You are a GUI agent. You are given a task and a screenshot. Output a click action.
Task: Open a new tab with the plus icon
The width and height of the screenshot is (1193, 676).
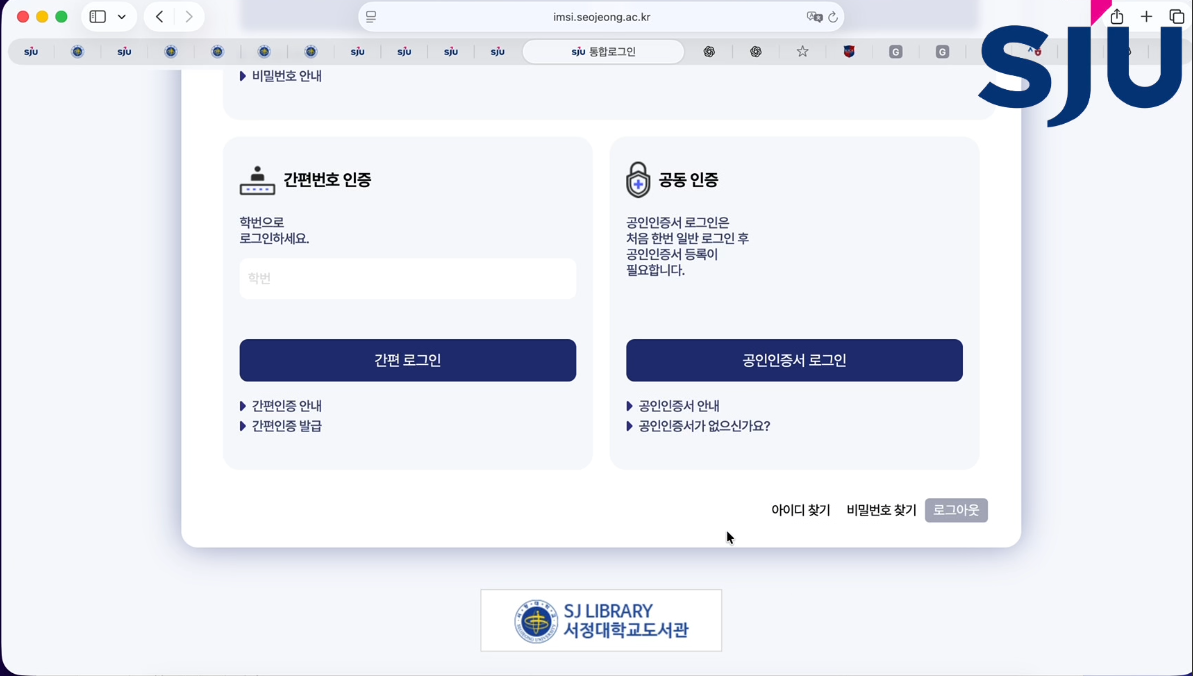(1147, 17)
